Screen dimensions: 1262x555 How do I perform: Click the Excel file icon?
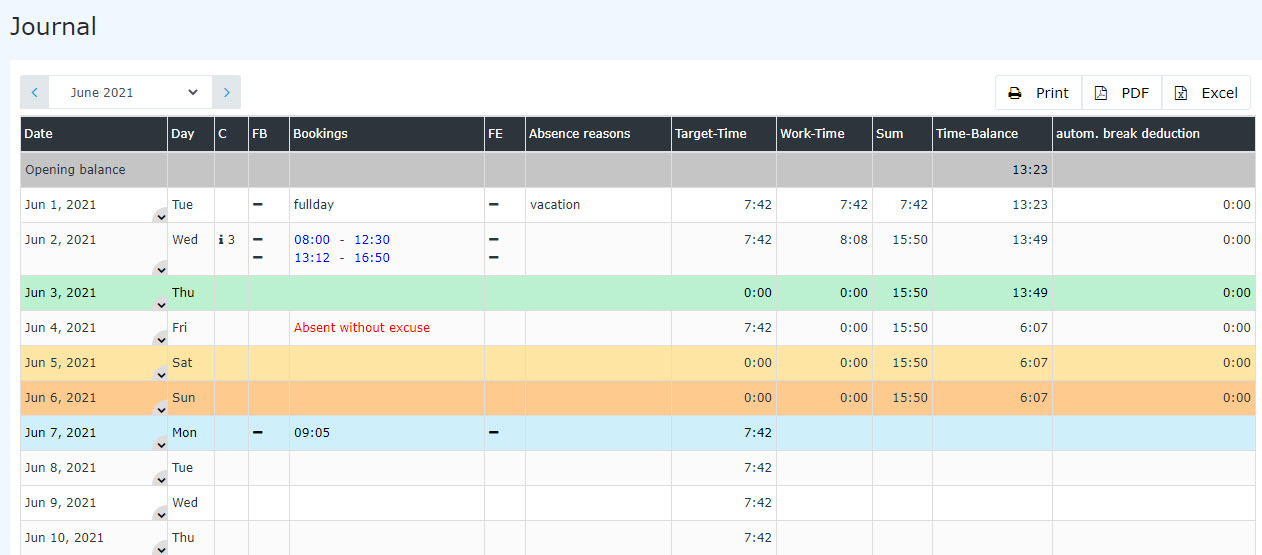pos(1181,93)
